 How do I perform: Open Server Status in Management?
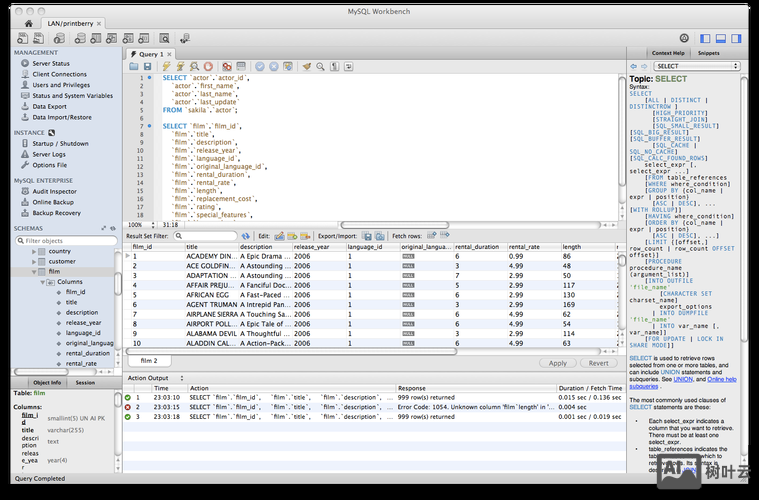(x=51, y=63)
